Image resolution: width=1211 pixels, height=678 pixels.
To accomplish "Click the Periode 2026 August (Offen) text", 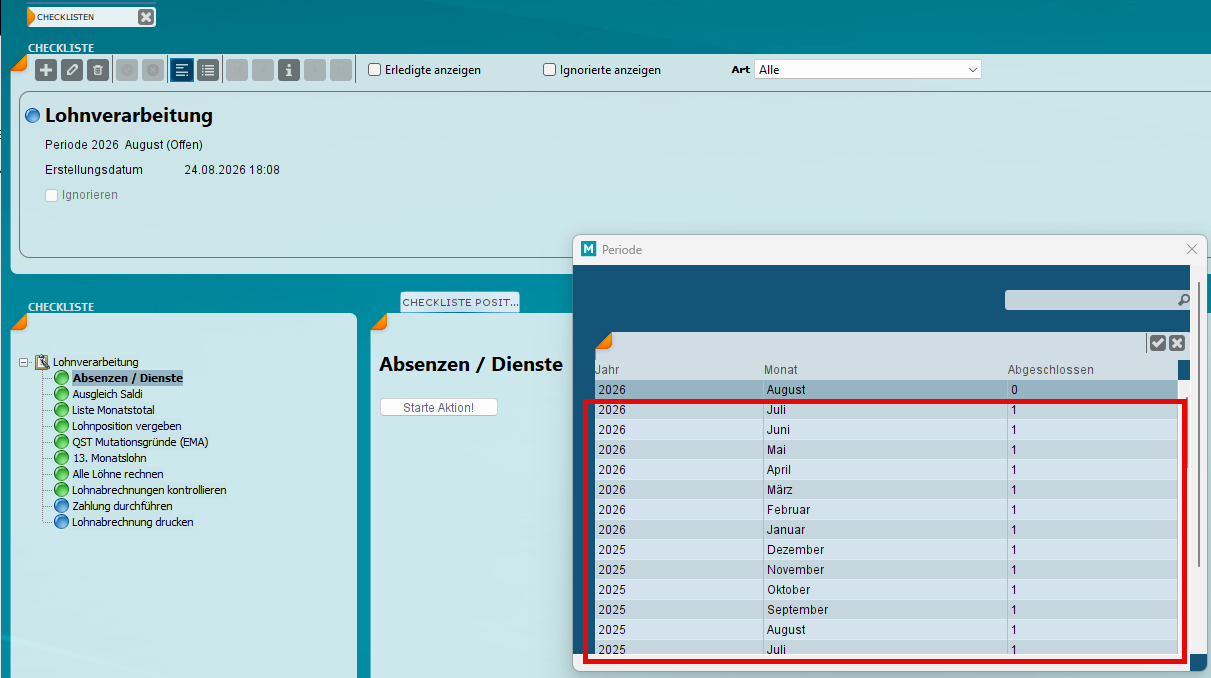I will (x=124, y=145).
